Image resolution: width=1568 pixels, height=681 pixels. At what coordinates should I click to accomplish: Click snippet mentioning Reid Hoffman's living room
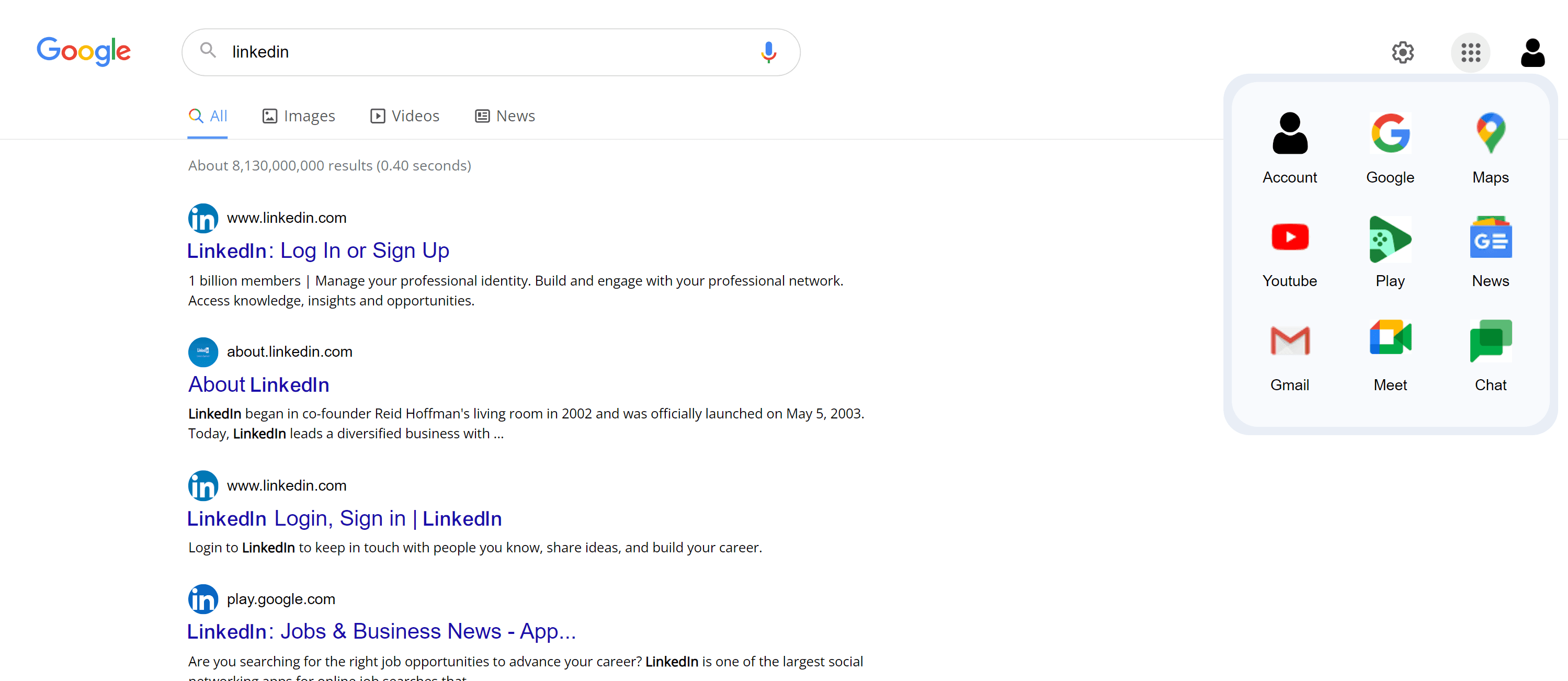click(527, 424)
